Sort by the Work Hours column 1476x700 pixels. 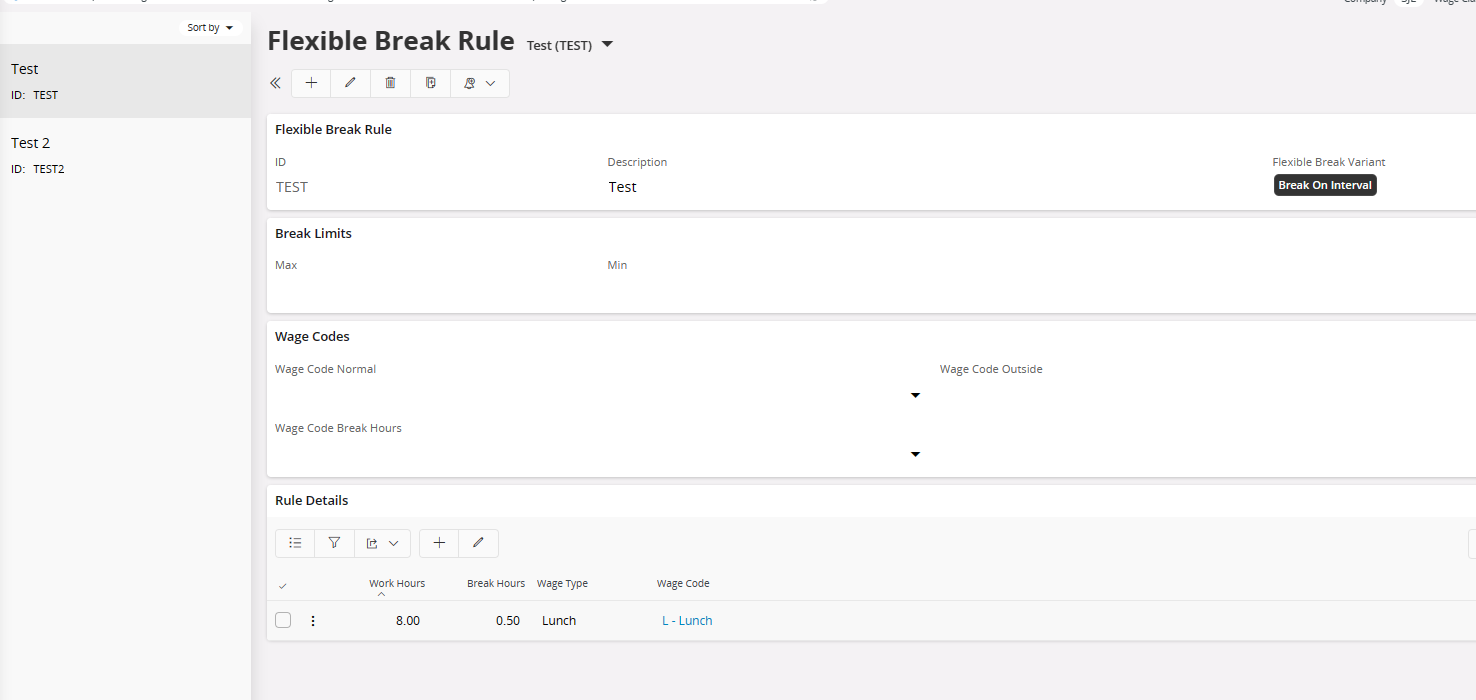click(x=397, y=583)
